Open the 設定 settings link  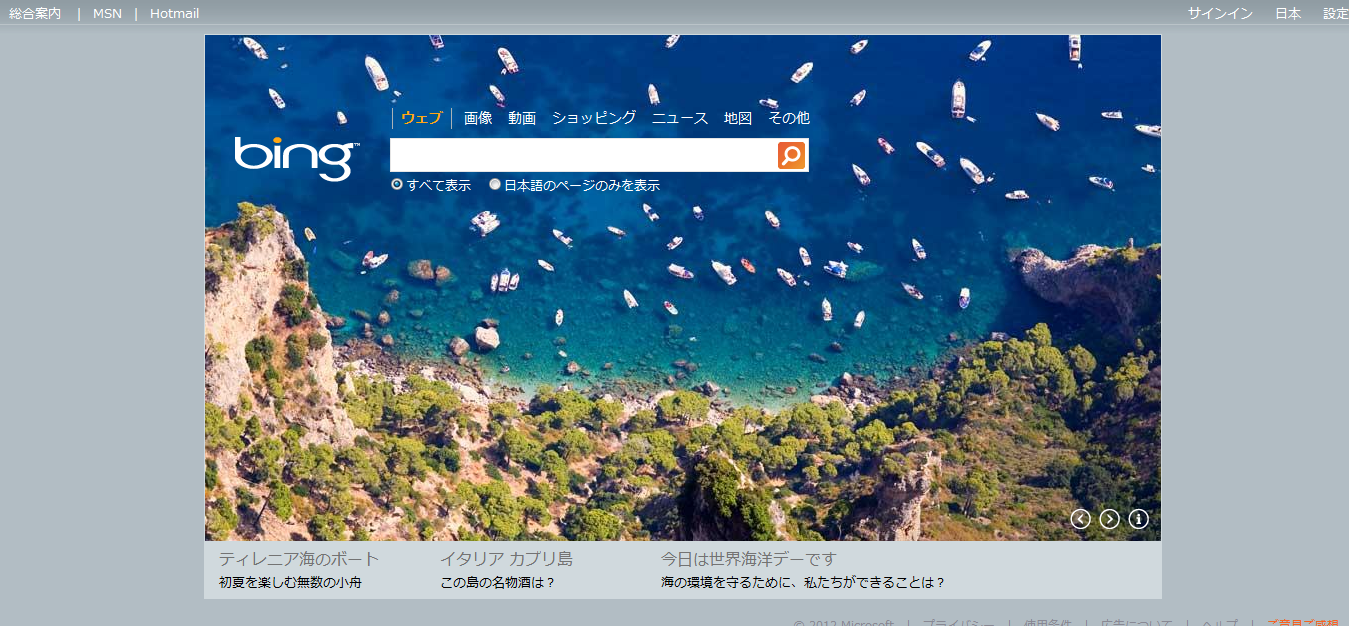coord(1335,13)
